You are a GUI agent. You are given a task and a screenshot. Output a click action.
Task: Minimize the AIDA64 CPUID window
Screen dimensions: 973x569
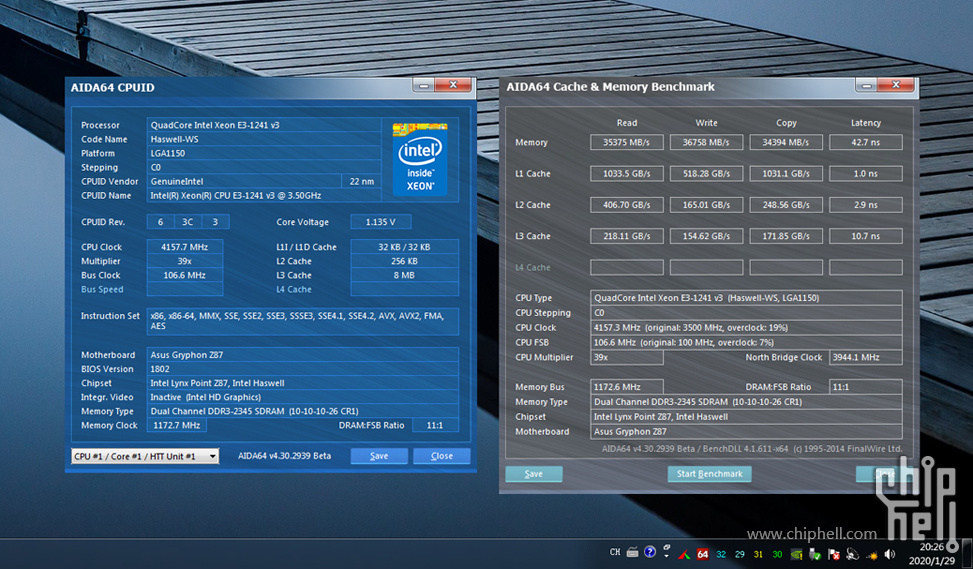424,85
